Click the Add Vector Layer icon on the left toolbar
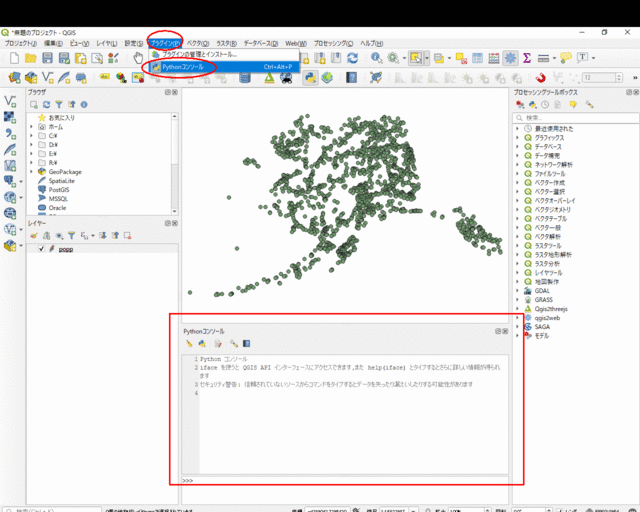 10,101
